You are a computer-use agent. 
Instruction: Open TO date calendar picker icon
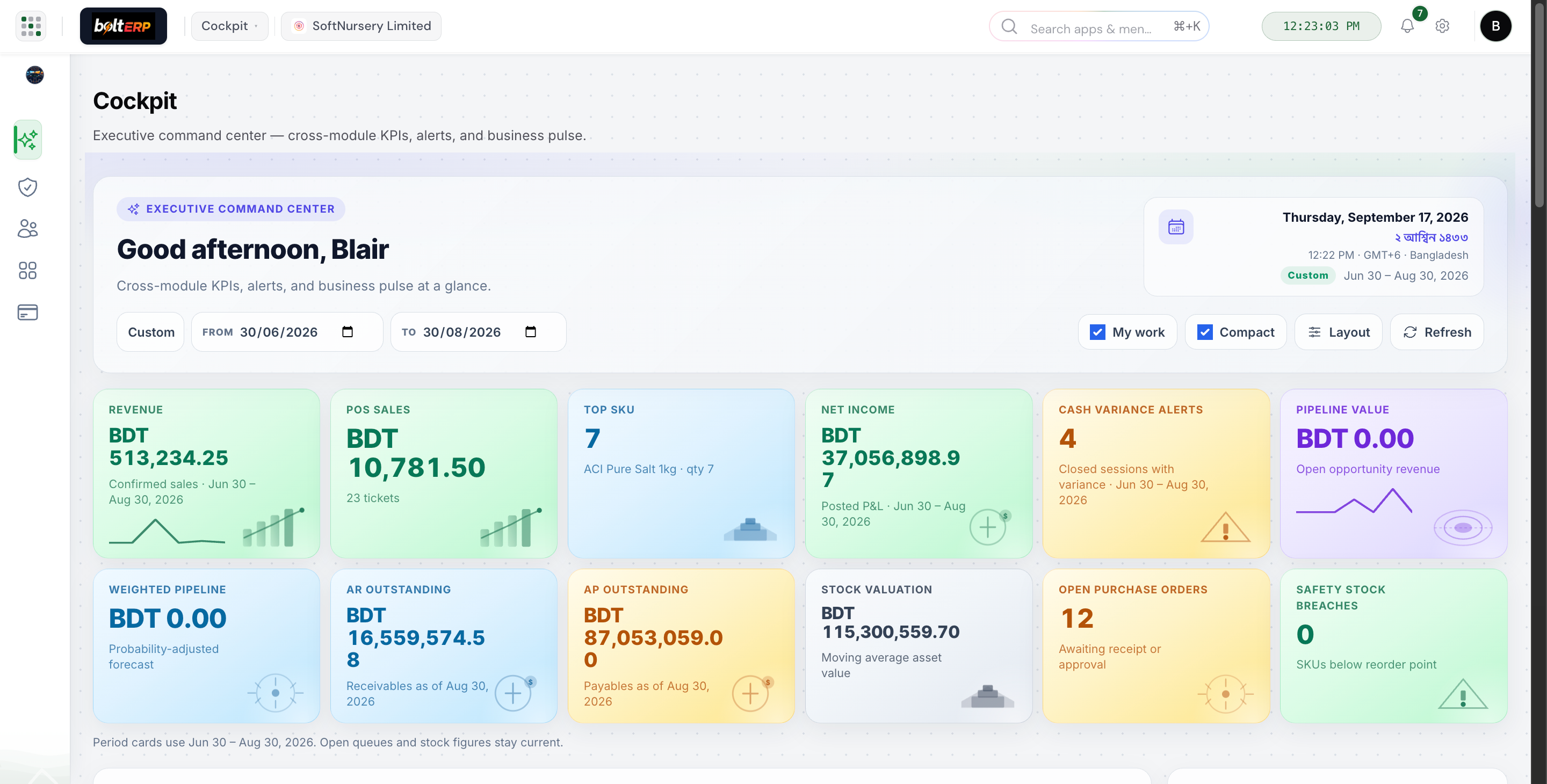531,332
